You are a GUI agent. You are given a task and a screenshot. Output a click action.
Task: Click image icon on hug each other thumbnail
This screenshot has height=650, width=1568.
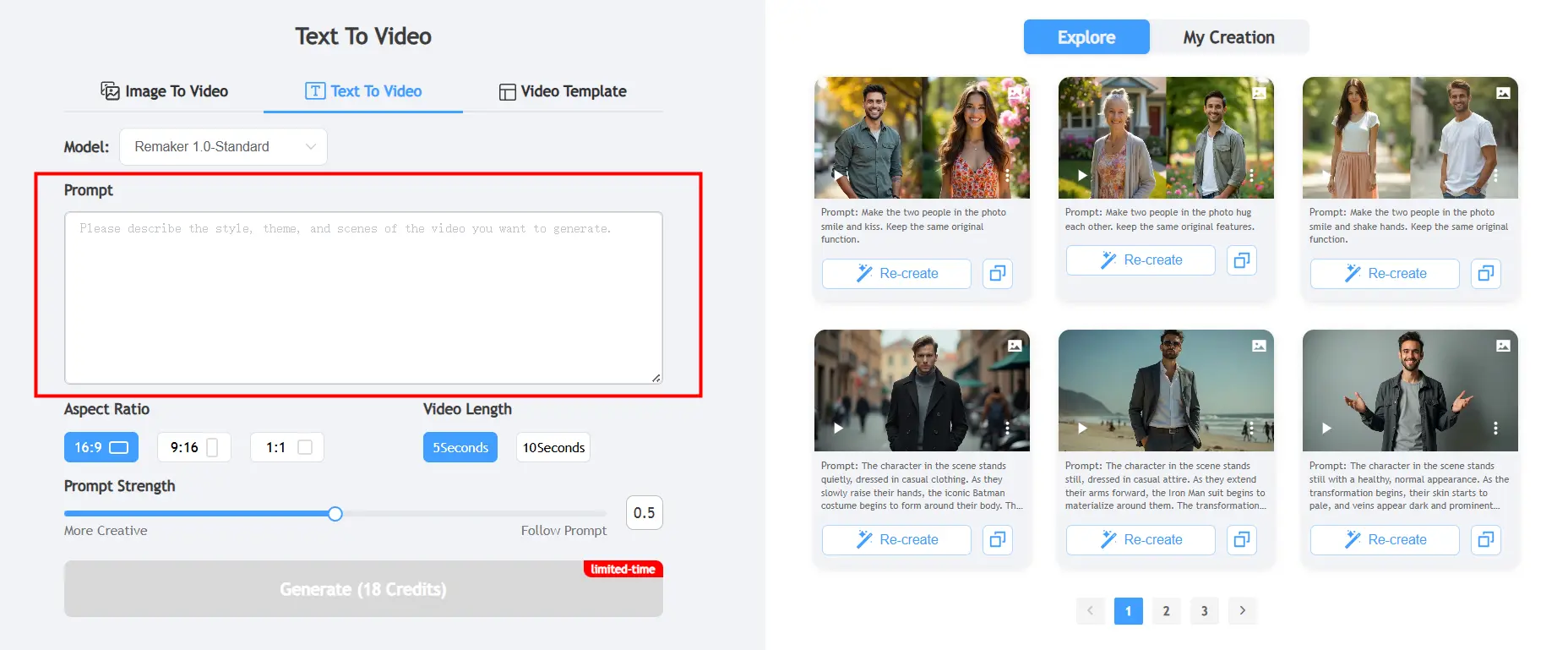[1259, 93]
